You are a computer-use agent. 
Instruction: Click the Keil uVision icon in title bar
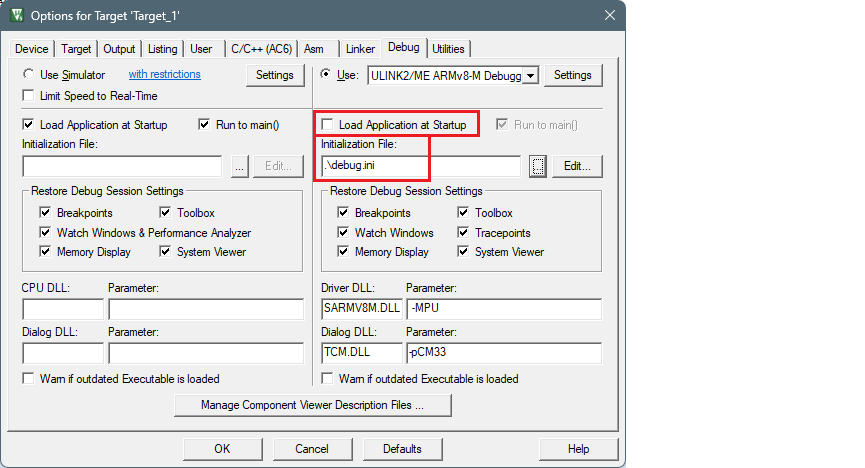pyautogui.click(x=17, y=16)
